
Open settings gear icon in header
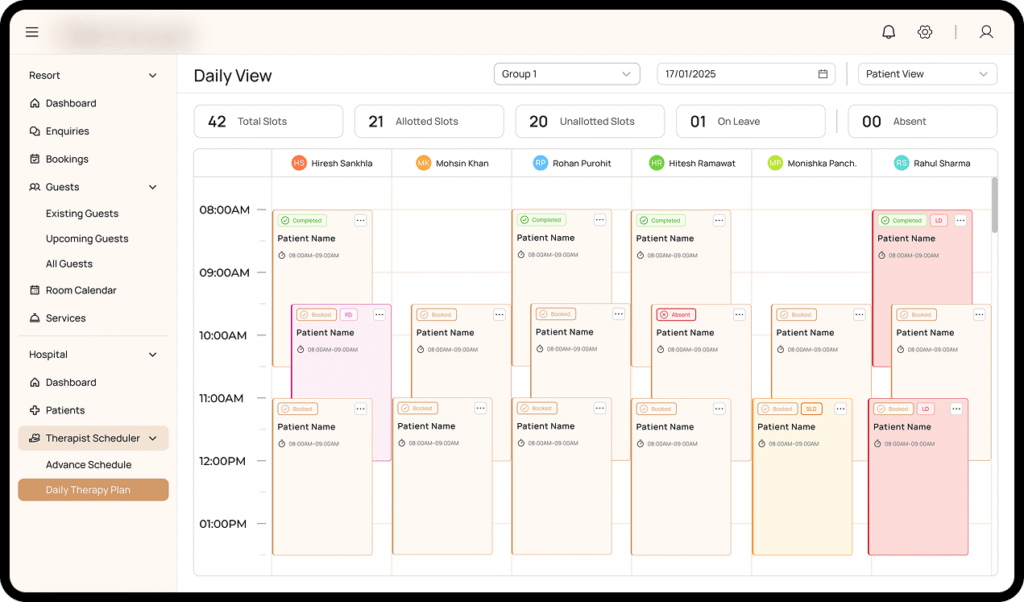(925, 32)
